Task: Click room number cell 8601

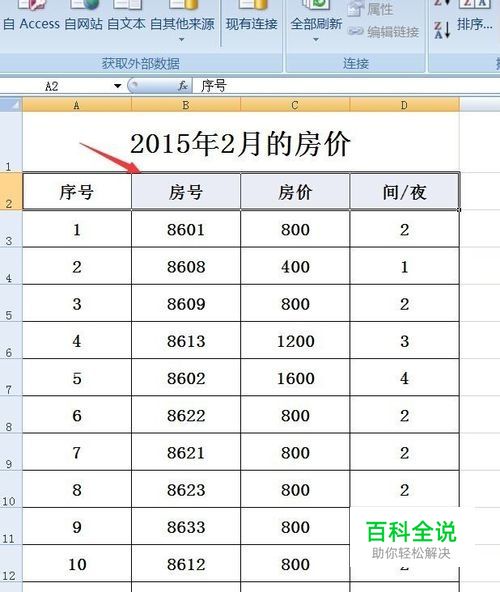Action: pos(186,229)
